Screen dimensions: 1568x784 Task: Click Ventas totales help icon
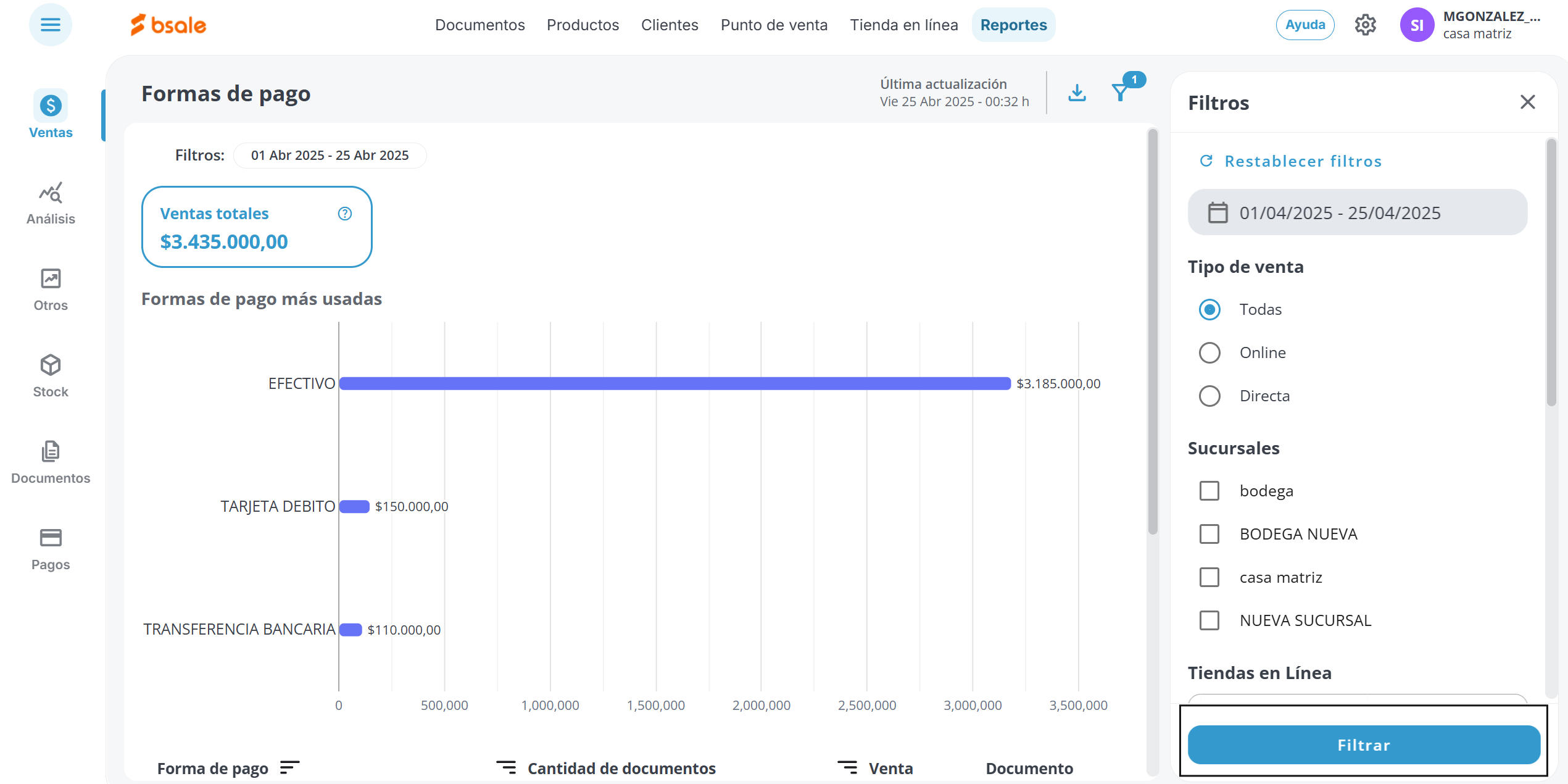click(345, 214)
